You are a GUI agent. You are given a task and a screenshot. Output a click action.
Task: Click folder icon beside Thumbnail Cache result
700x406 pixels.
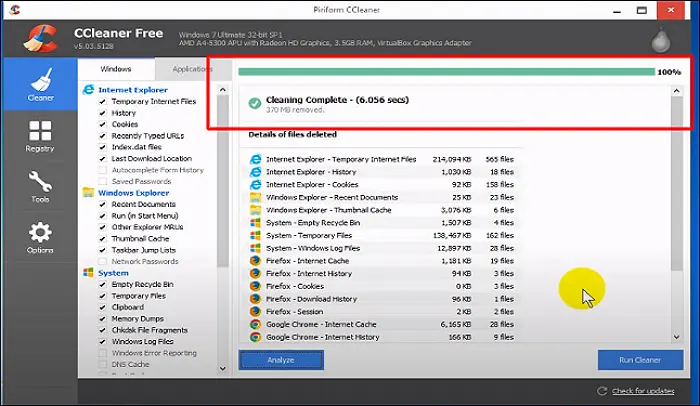[255, 210]
